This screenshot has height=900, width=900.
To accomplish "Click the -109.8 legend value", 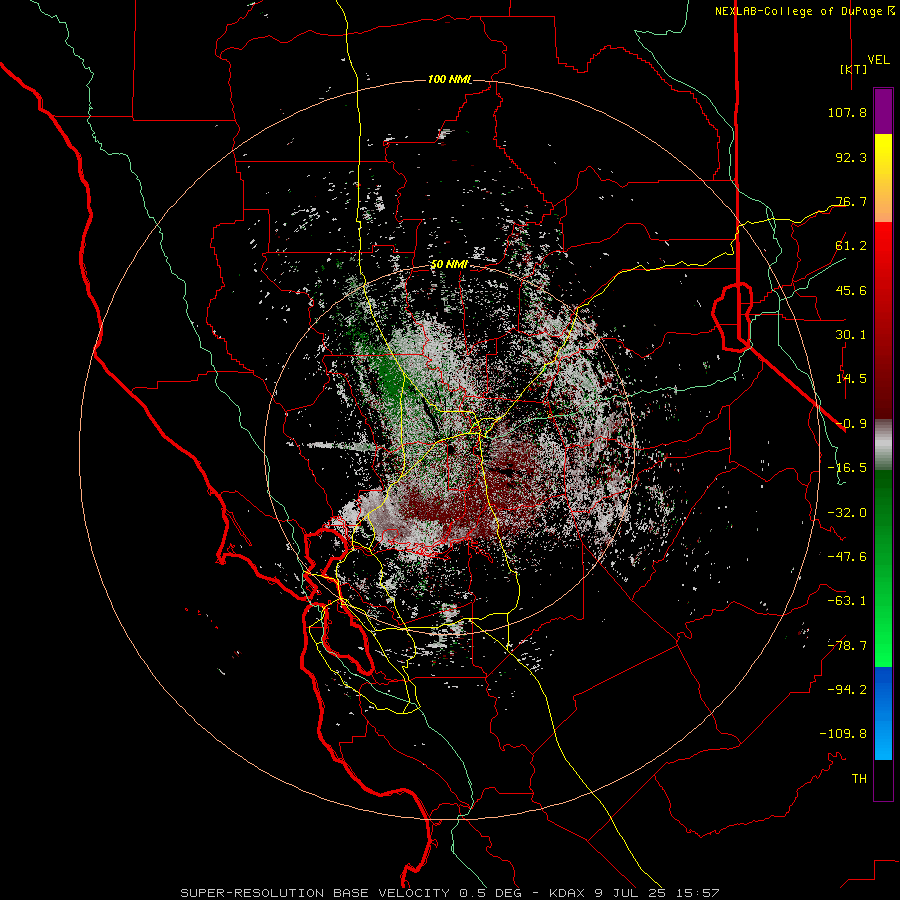I will 843,734.
